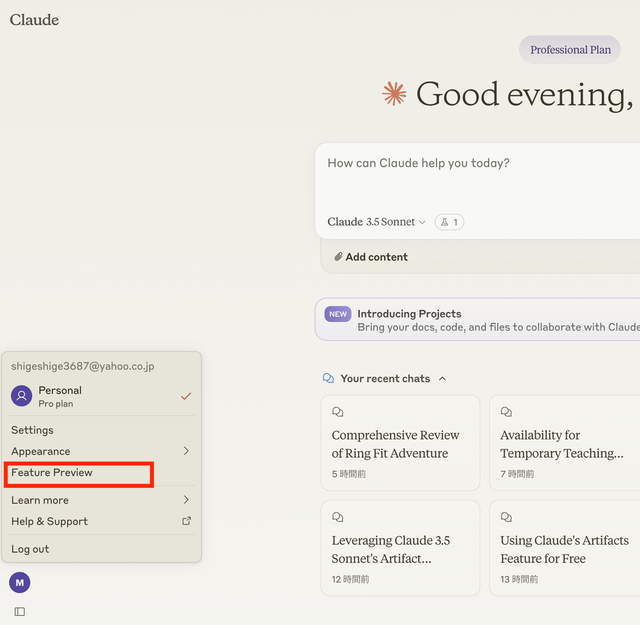
Task: Click the external link icon beside Help & Support
Action: [187, 521]
